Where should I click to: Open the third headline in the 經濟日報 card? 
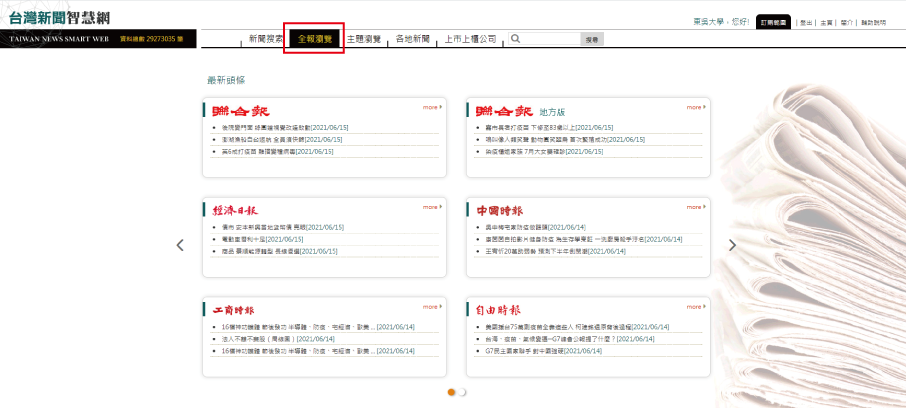[280, 251]
